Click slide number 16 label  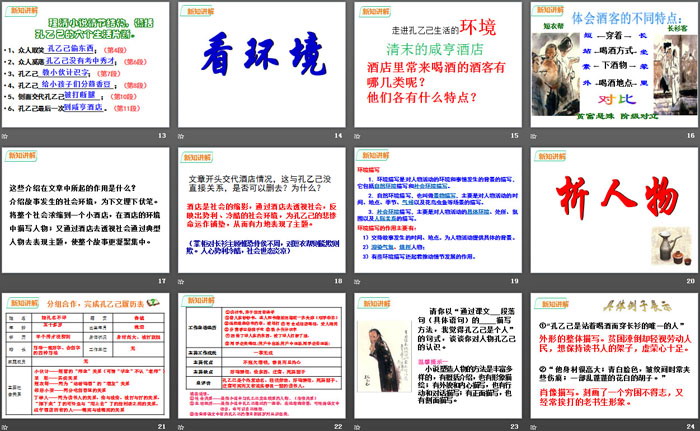tap(691, 135)
